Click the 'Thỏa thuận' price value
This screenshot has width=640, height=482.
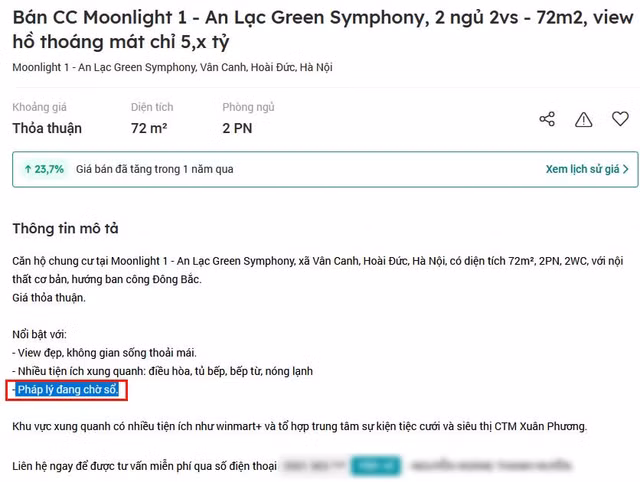tap(47, 128)
